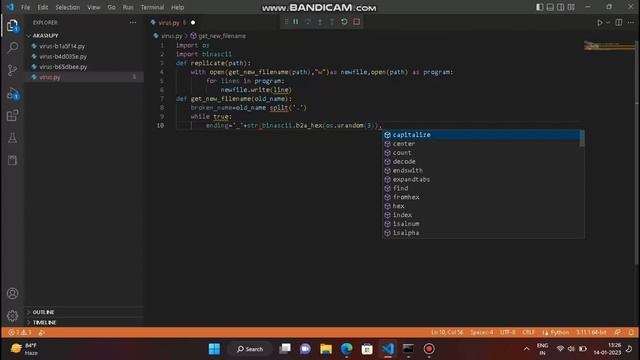Step into in debug toolbar
The height and width of the screenshot is (360, 640).
tap(320, 22)
